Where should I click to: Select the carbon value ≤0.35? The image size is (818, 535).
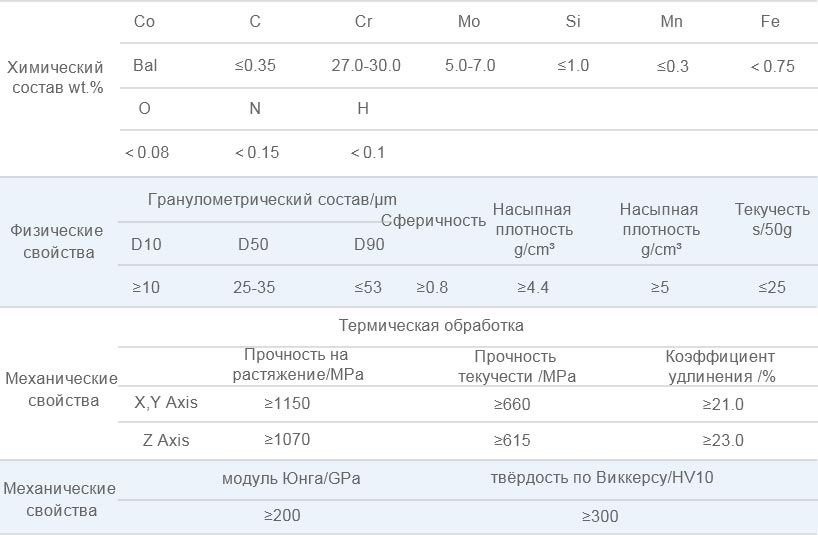255,66
